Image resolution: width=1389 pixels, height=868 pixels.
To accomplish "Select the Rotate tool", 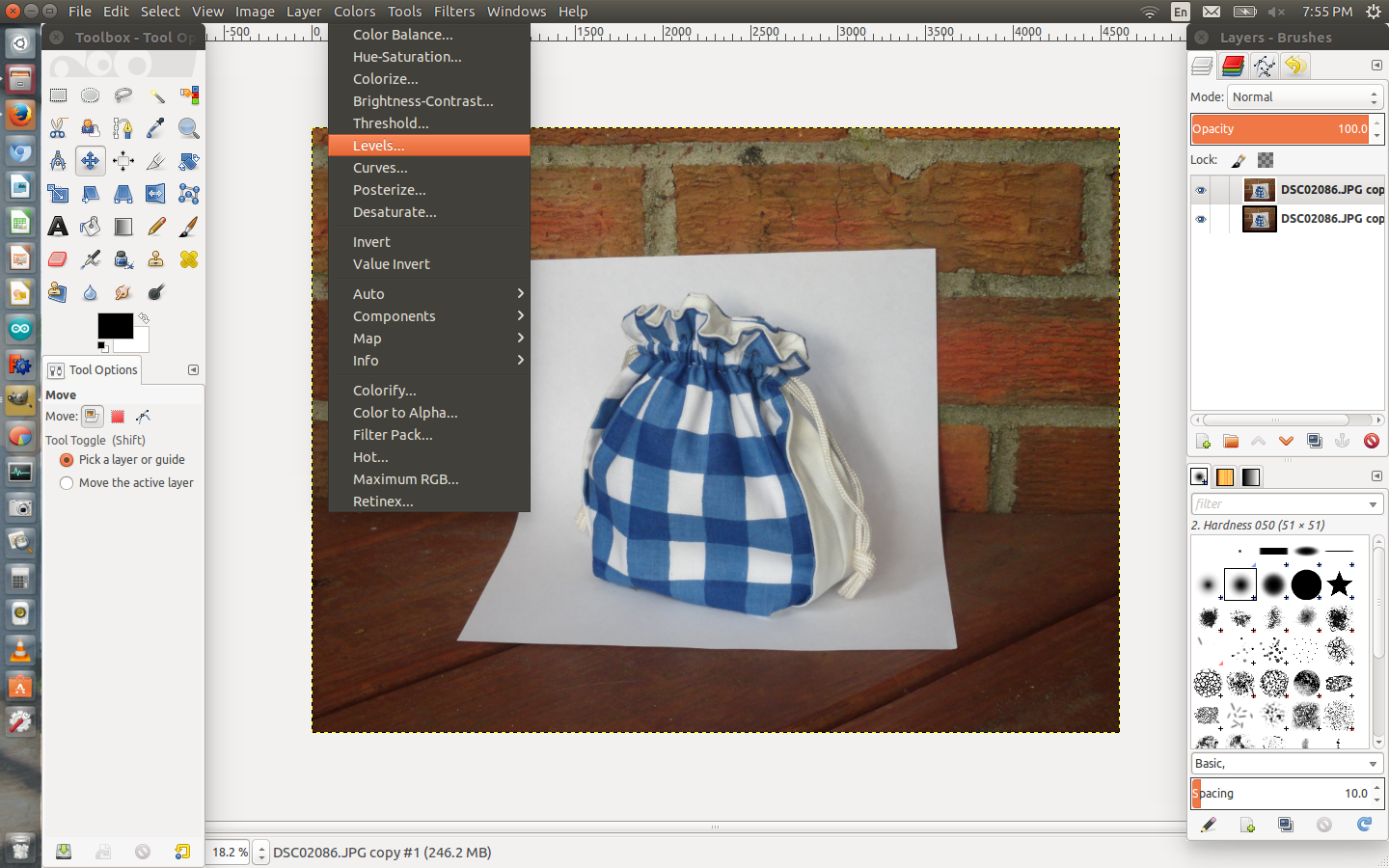I will 189,161.
